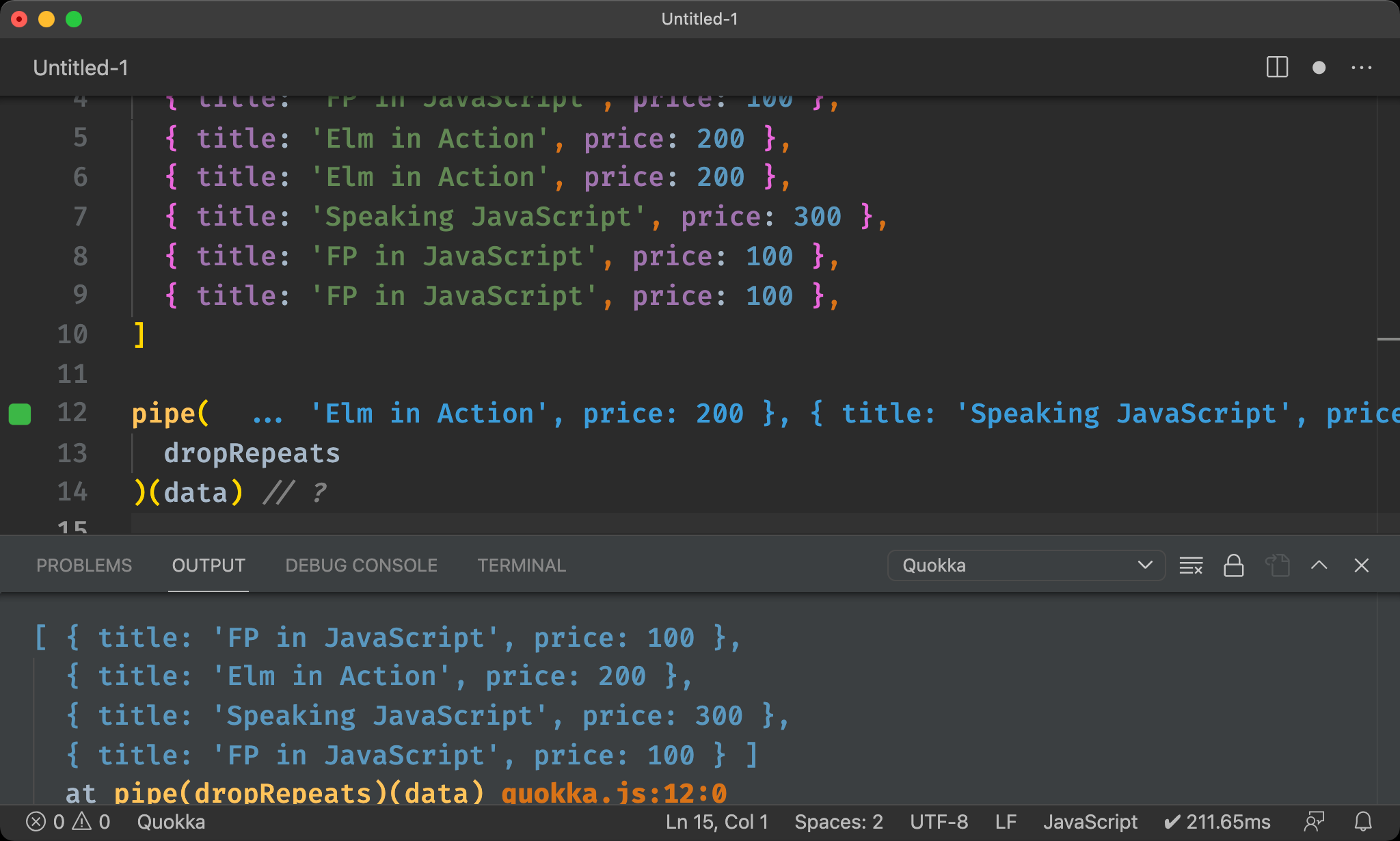Open log output file in editor icon
This screenshot has height=841, width=1400.
1277,565
